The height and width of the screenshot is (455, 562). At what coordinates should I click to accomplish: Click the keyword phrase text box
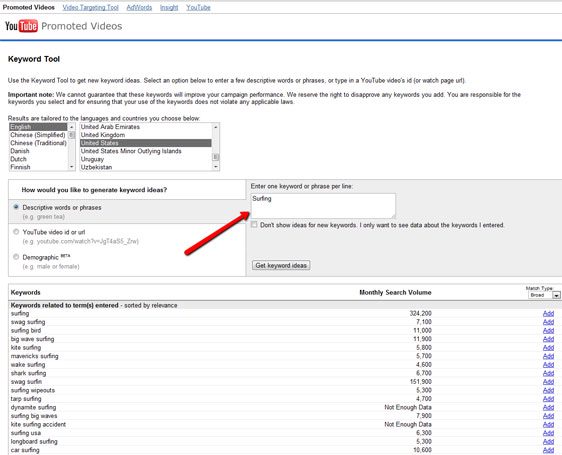pyautogui.click(x=323, y=206)
